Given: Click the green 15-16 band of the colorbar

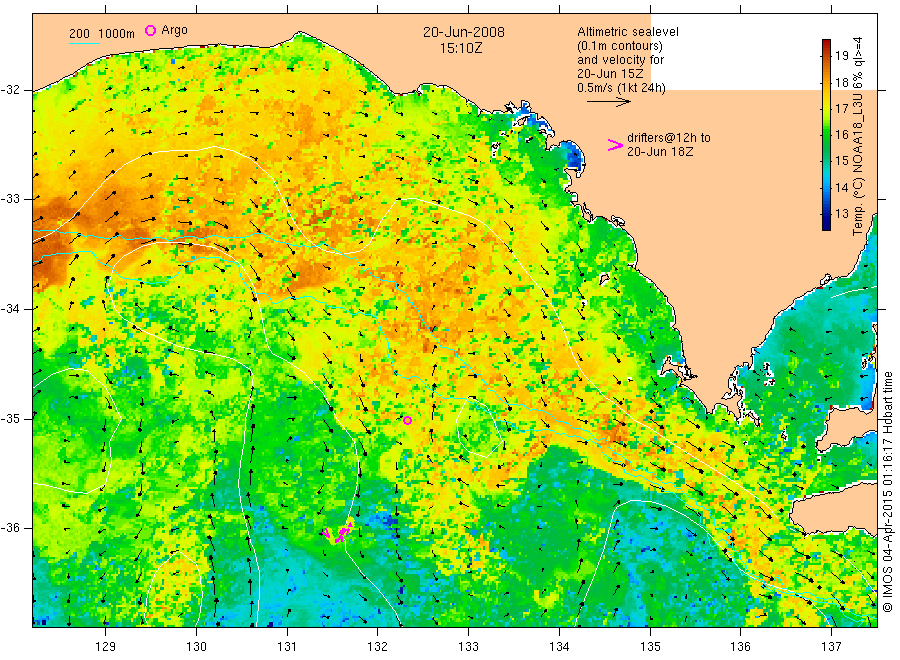Looking at the screenshot, I should [827, 148].
